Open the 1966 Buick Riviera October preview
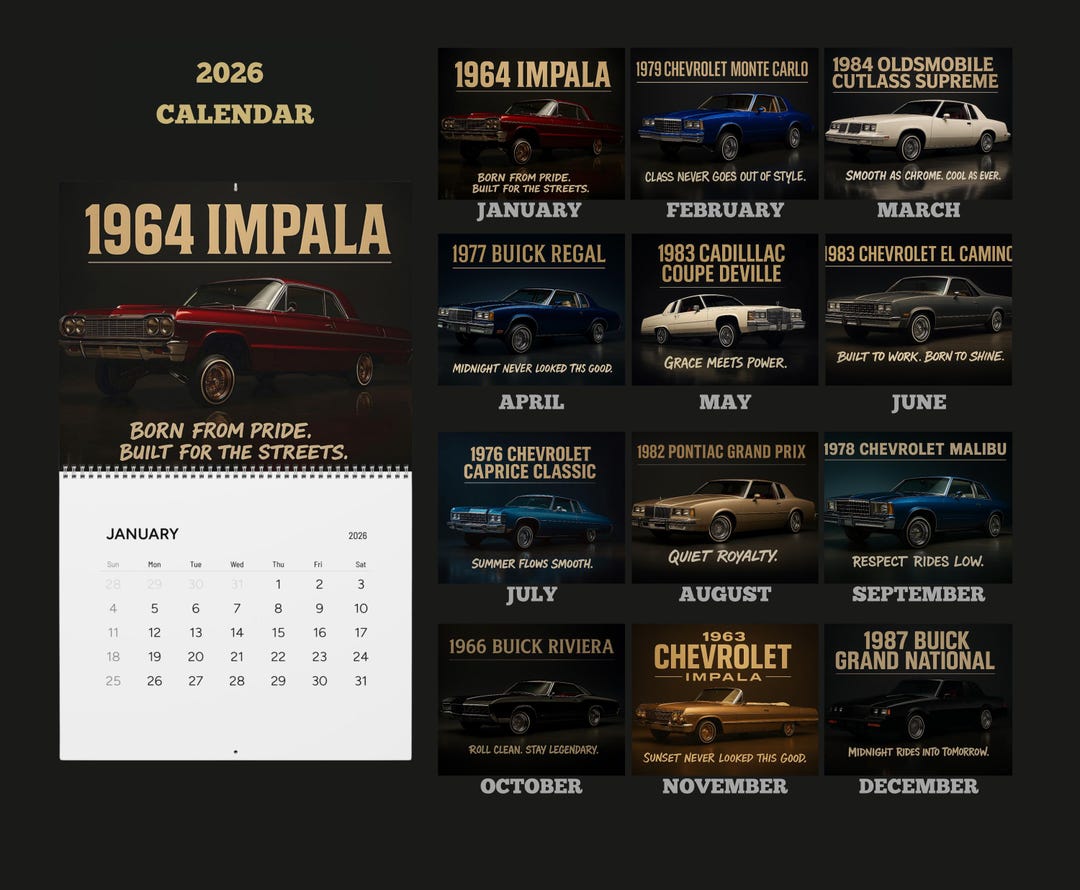The width and height of the screenshot is (1080, 890). point(531,699)
